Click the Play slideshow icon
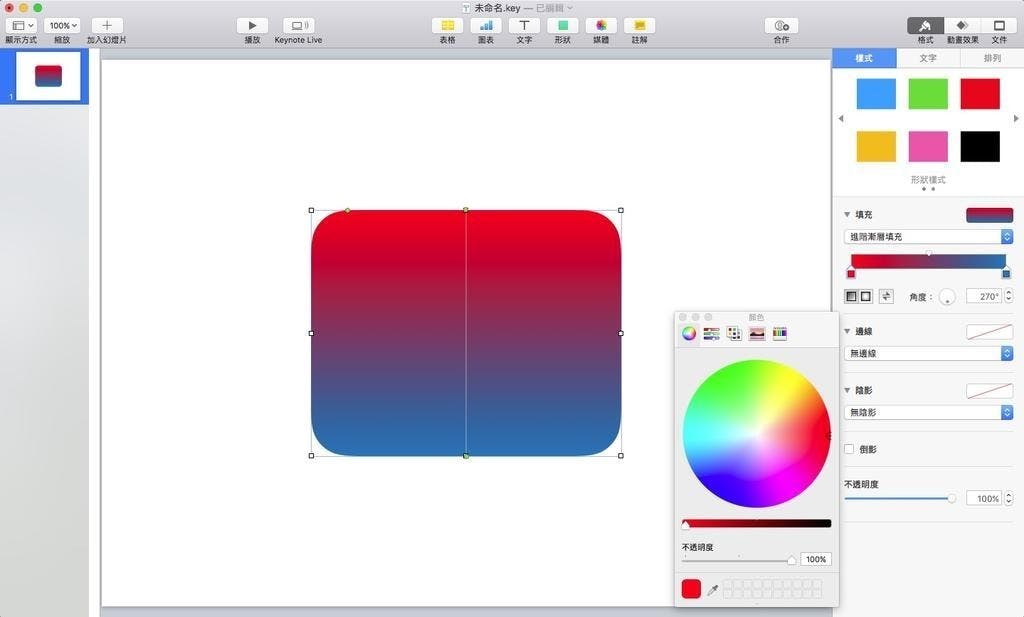The height and width of the screenshot is (617, 1024). click(252, 25)
